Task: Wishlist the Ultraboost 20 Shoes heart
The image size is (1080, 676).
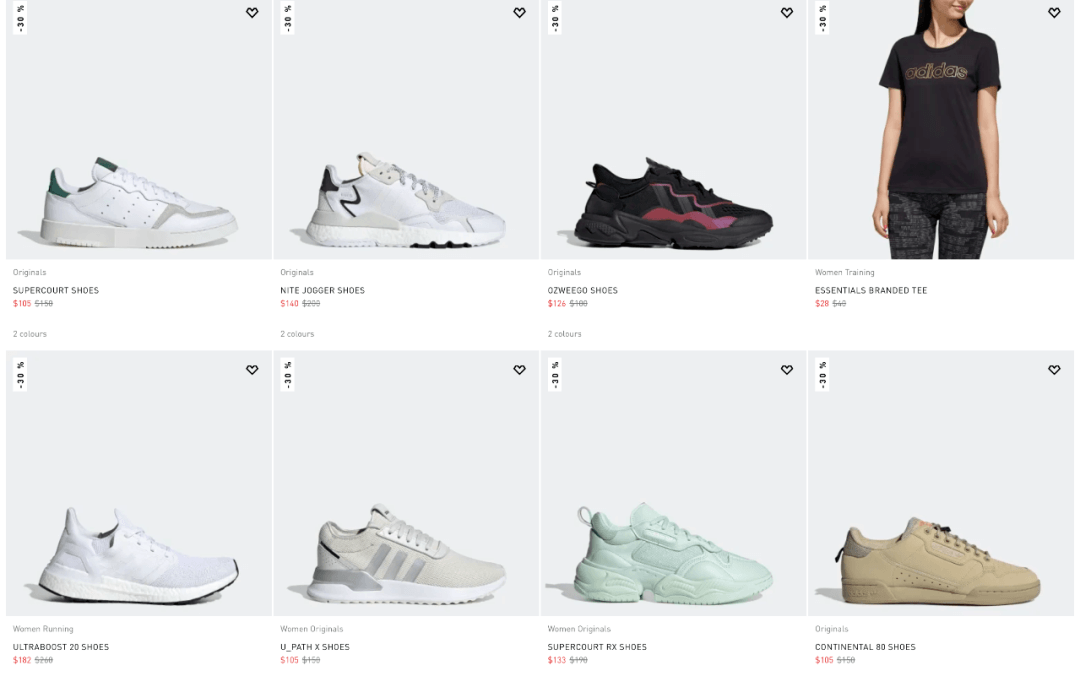Action: (x=252, y=369)
